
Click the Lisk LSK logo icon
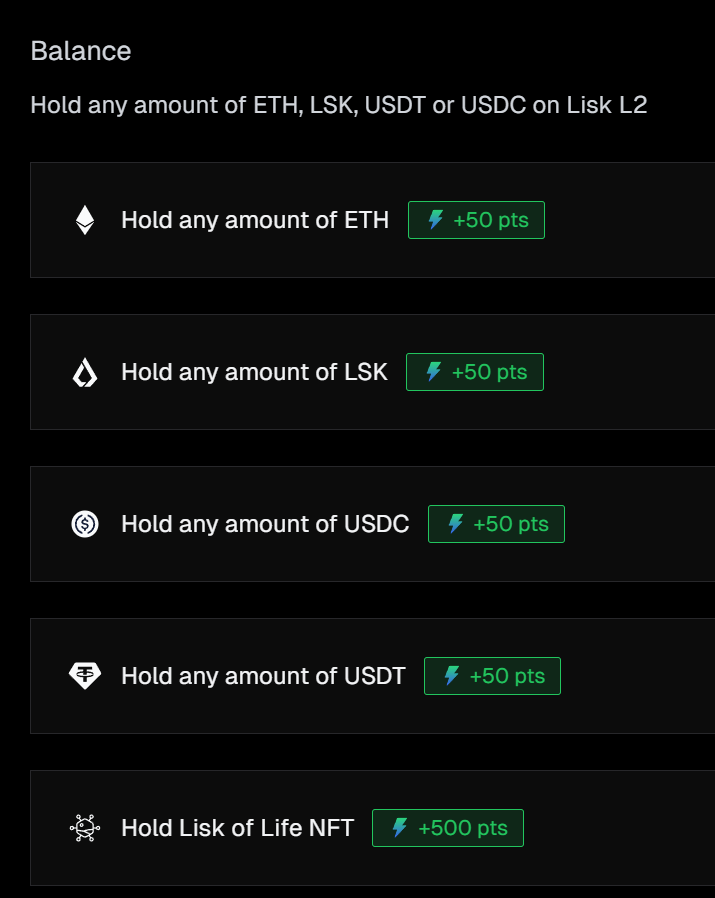point(85,372)
